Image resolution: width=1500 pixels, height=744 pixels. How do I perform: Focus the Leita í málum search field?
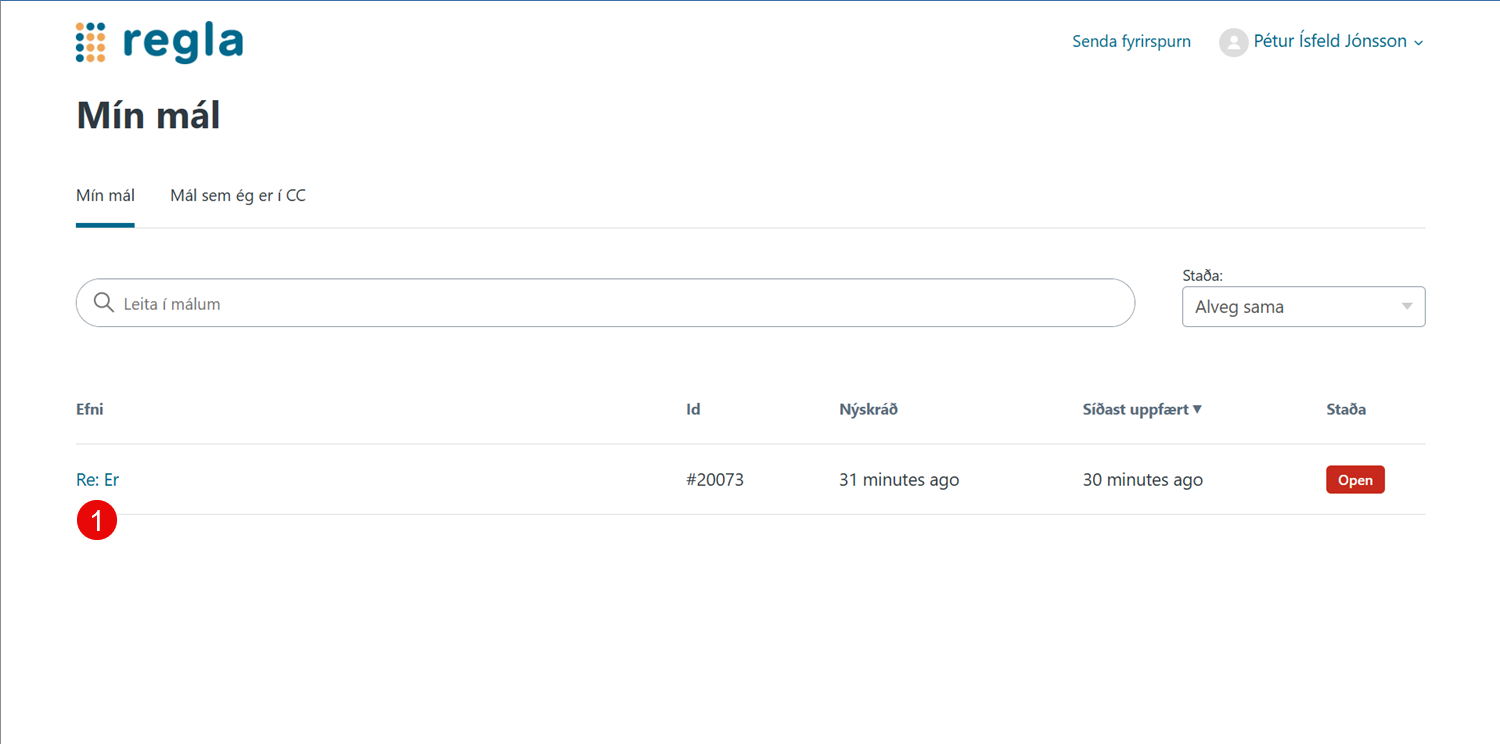pyautogui.click(x=620, y=303)
